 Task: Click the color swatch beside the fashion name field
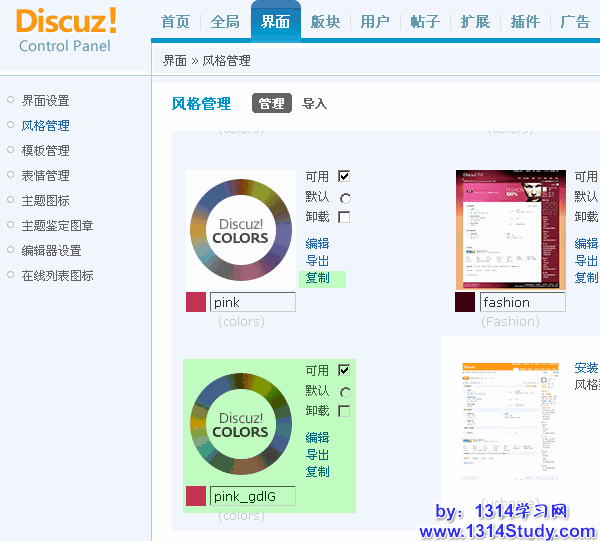[x=465, y=302]
